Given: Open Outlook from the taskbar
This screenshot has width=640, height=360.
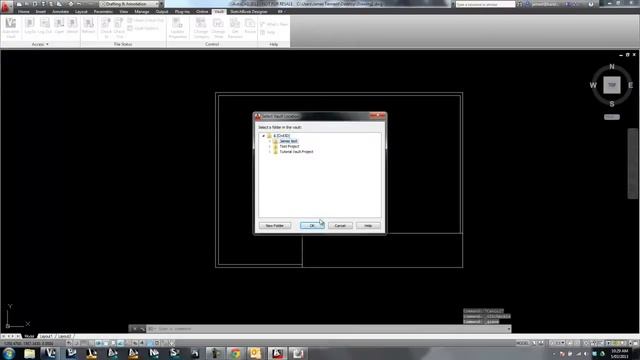Looking at the screenshot, I should 256,353.
